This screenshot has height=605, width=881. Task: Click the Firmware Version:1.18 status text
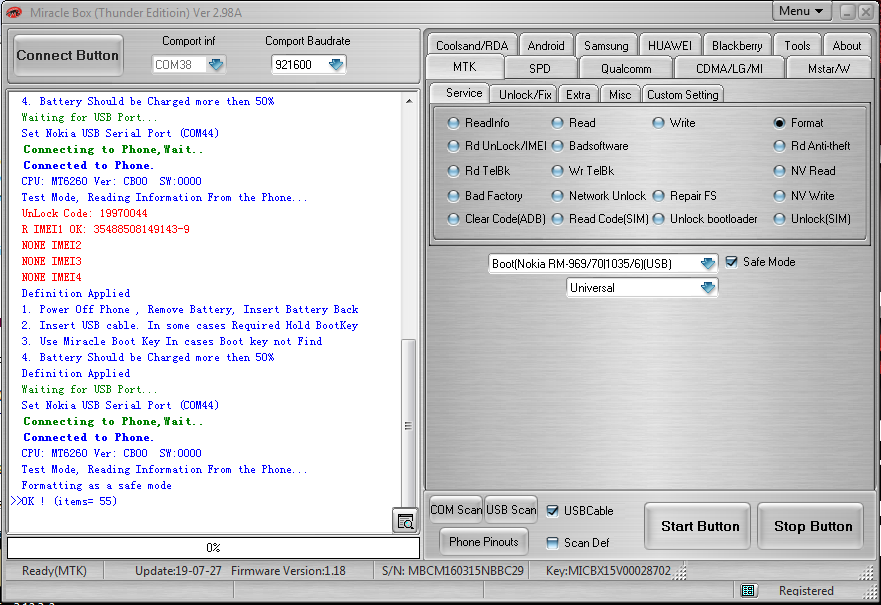click(x=288, y=571)
